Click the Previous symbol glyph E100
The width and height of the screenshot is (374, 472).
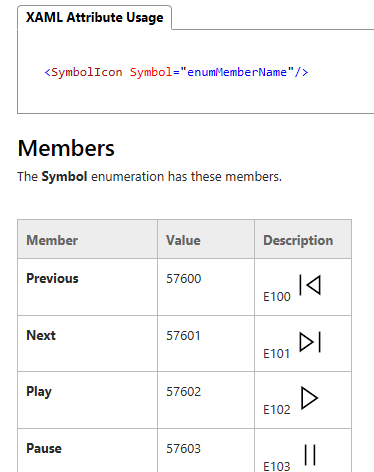click(310, 285)
